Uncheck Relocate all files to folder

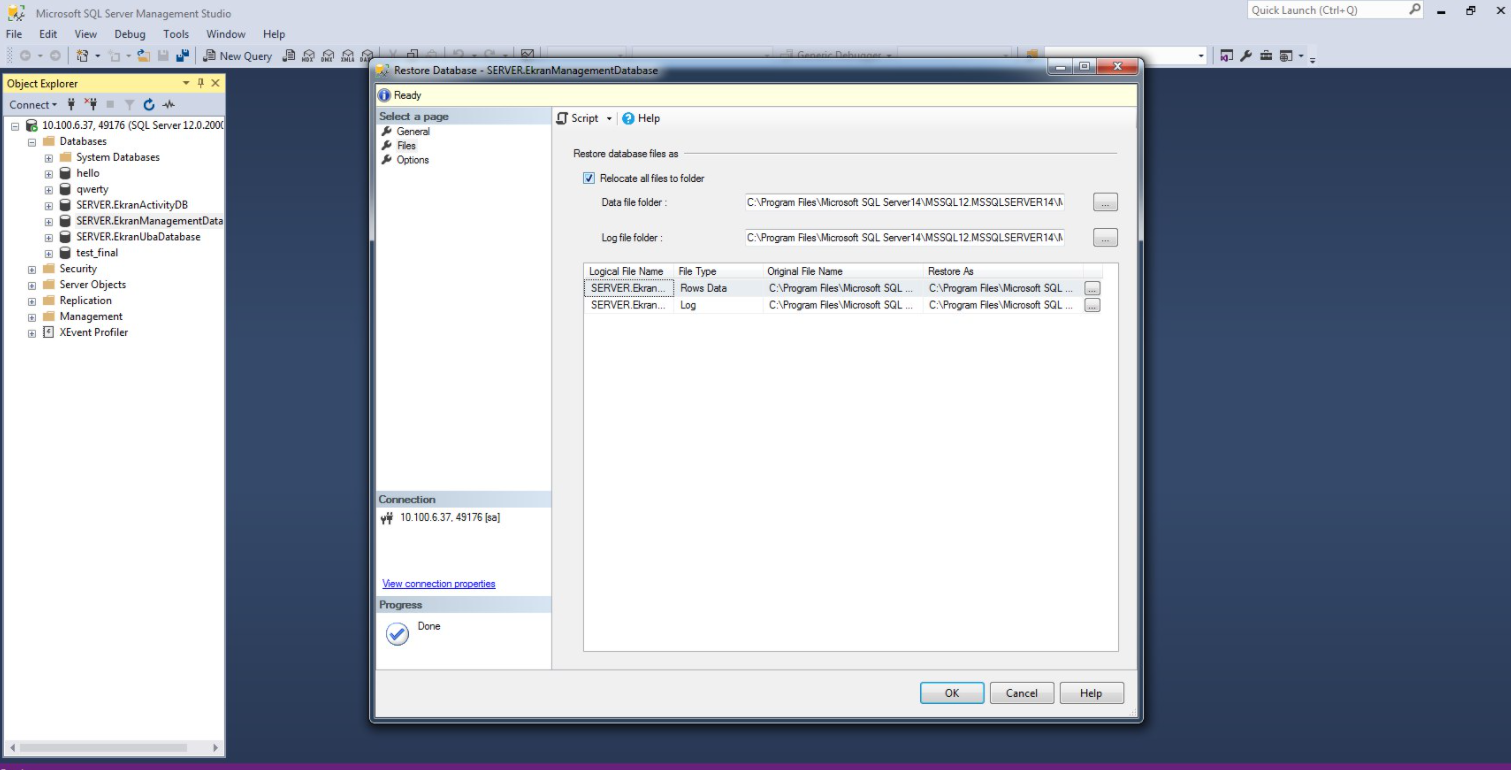[589, 179]
